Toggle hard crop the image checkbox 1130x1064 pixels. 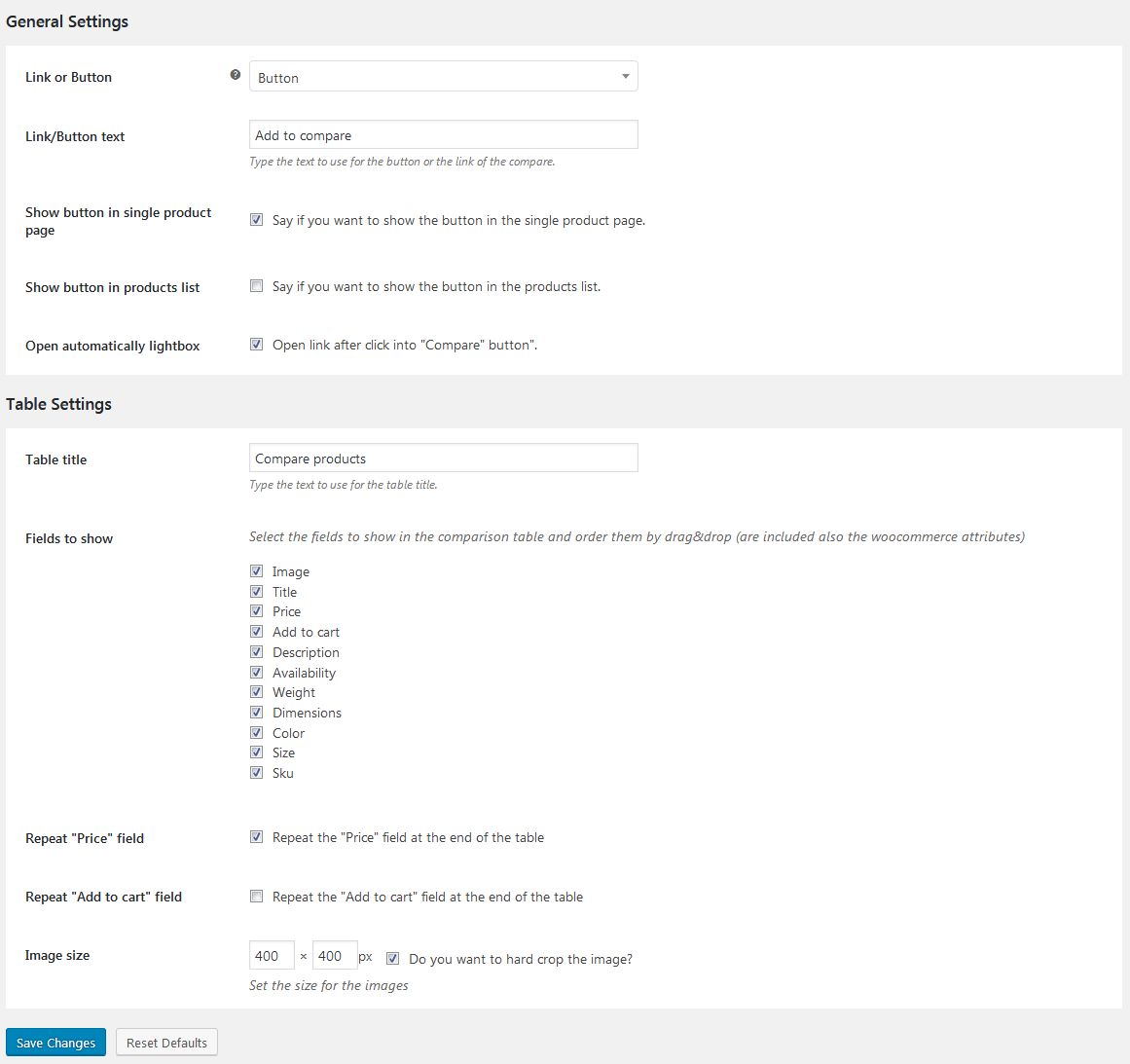[x=393, y=959]
